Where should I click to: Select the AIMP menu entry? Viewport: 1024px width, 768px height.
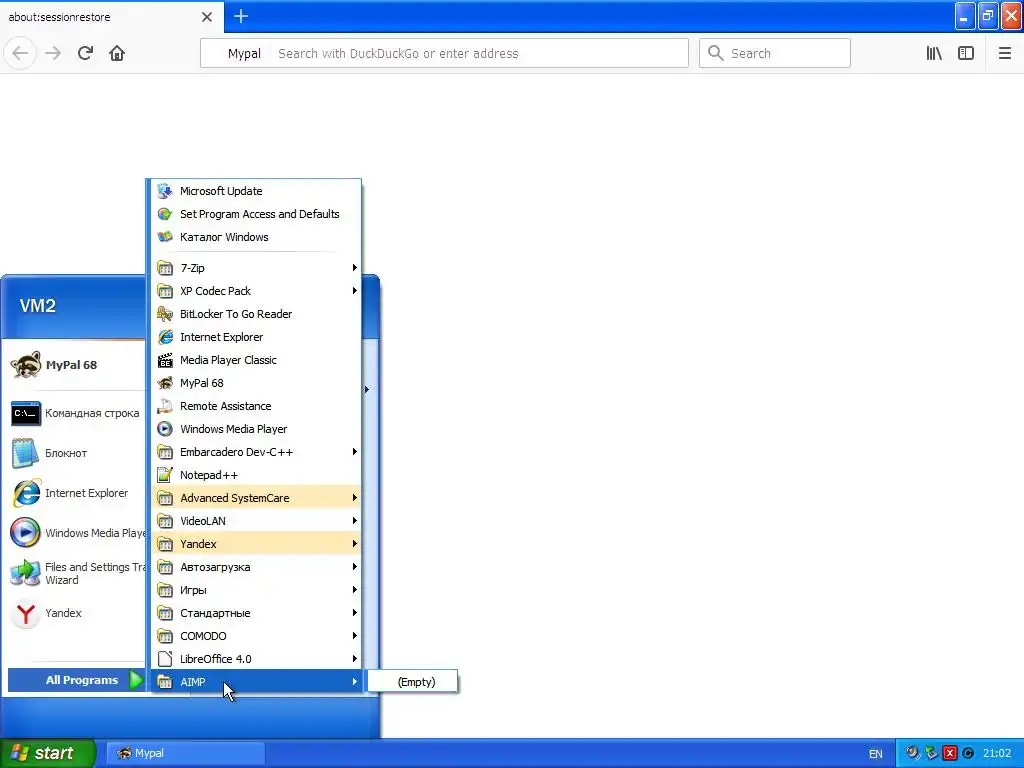click(x=257, y=681)
